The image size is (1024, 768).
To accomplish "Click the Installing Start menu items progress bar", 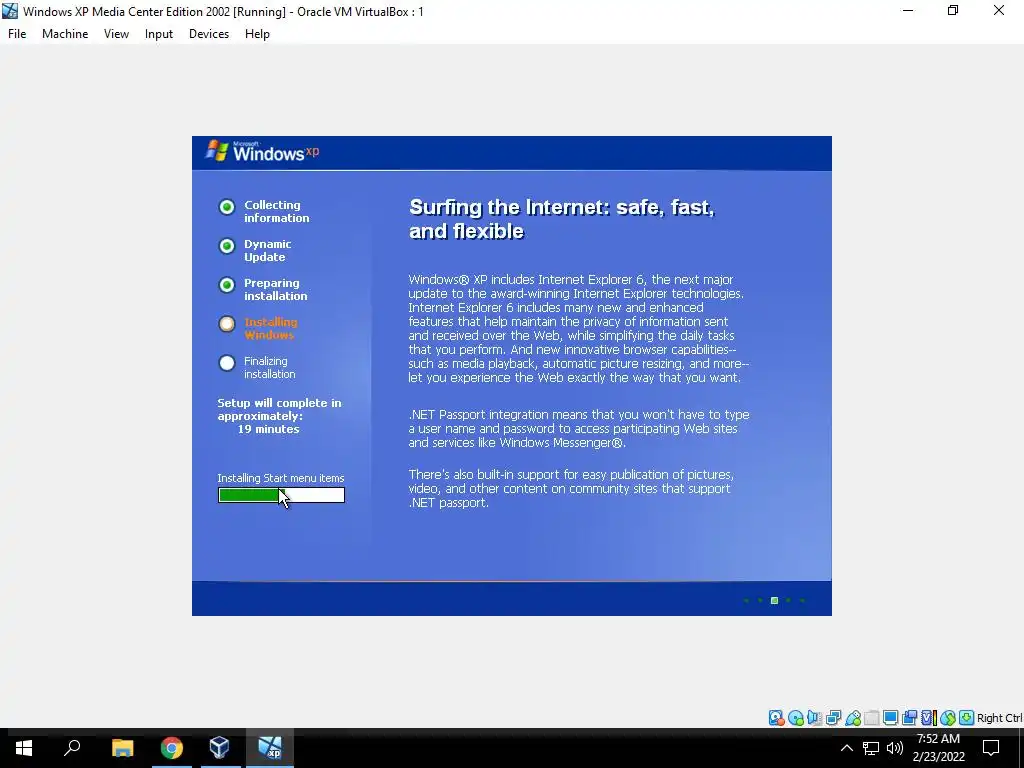I will [281, 496].
